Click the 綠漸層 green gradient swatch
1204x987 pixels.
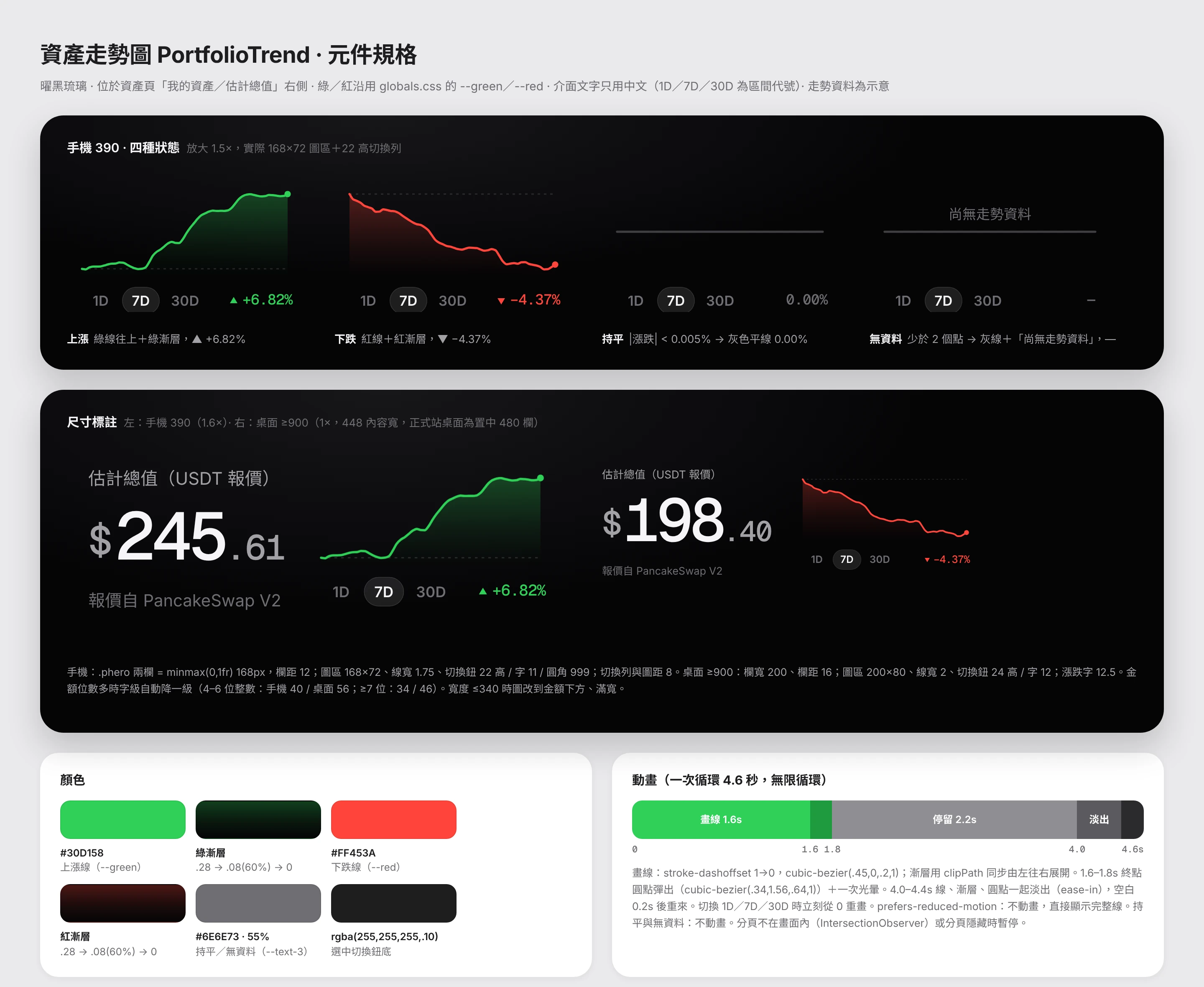(258, 819)
